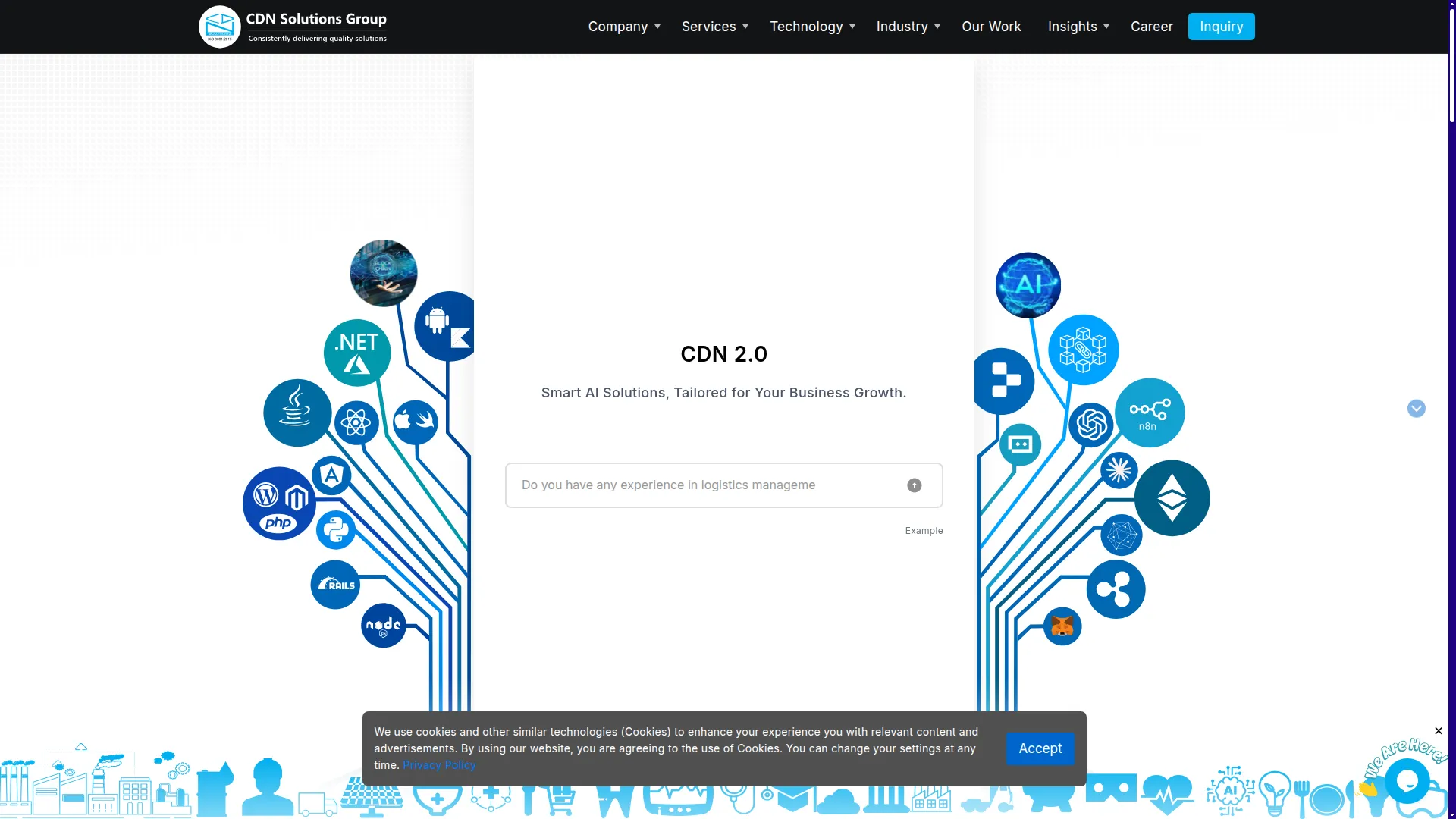Accept the cookie notice

pos(1040,748)
